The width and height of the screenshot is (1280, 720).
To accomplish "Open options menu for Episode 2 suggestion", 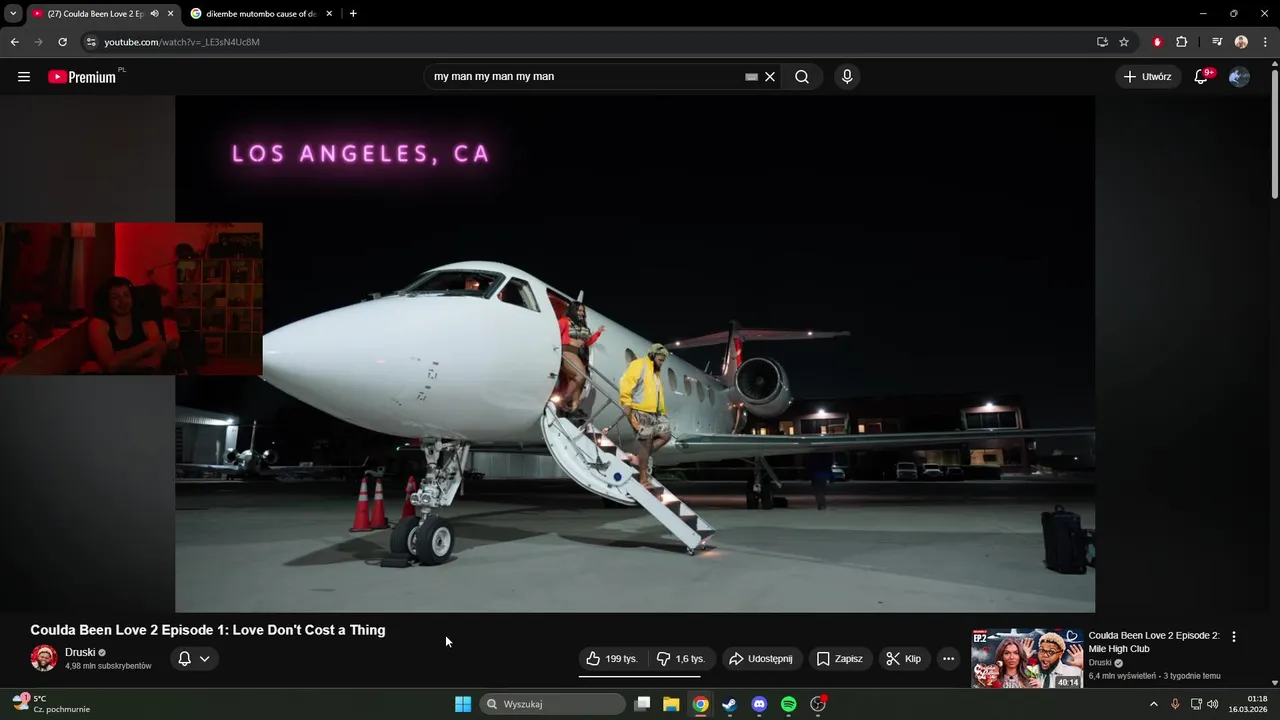I will coord(1233,637).
